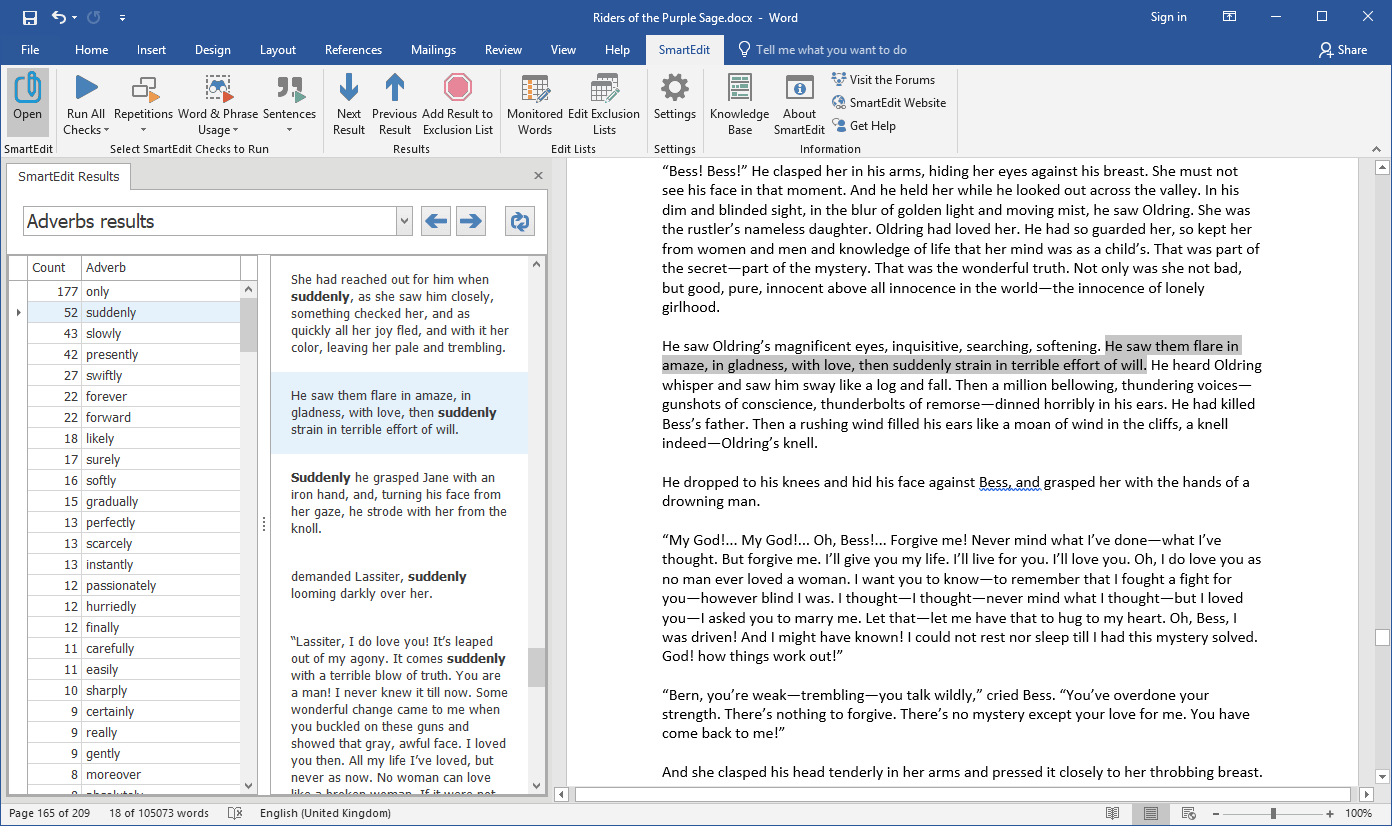This screenshot has width=1392, height=826.
Task: Open the SmartEdit ribbon tab
Action: [x=684, y=49]
